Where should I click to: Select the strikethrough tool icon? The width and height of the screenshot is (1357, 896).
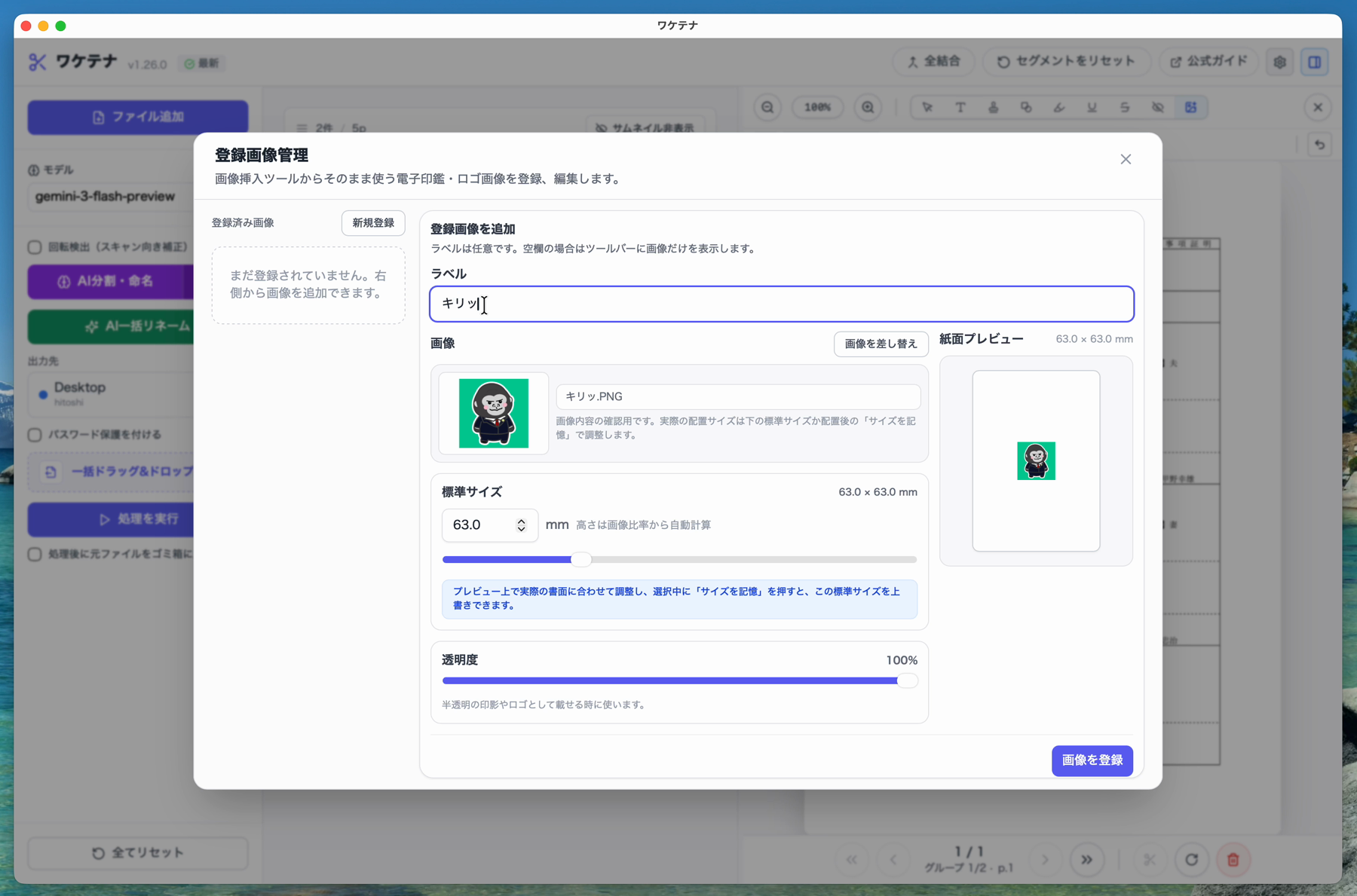tap(1125, 107)
